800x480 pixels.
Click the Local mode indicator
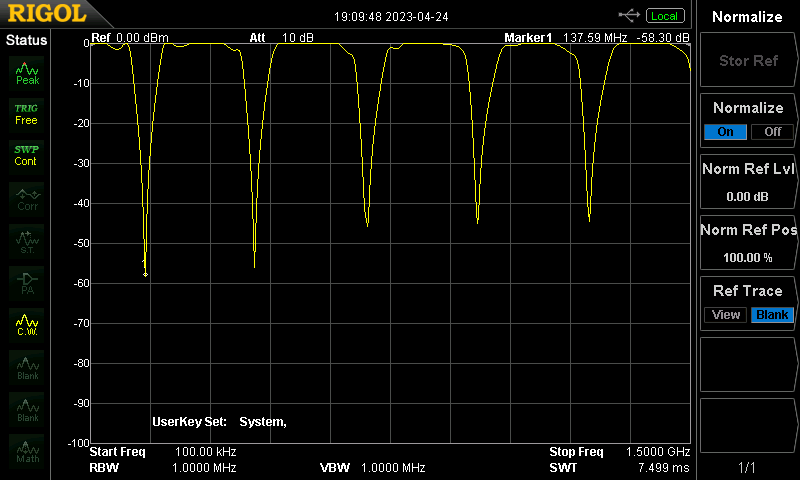click(664, 16)
